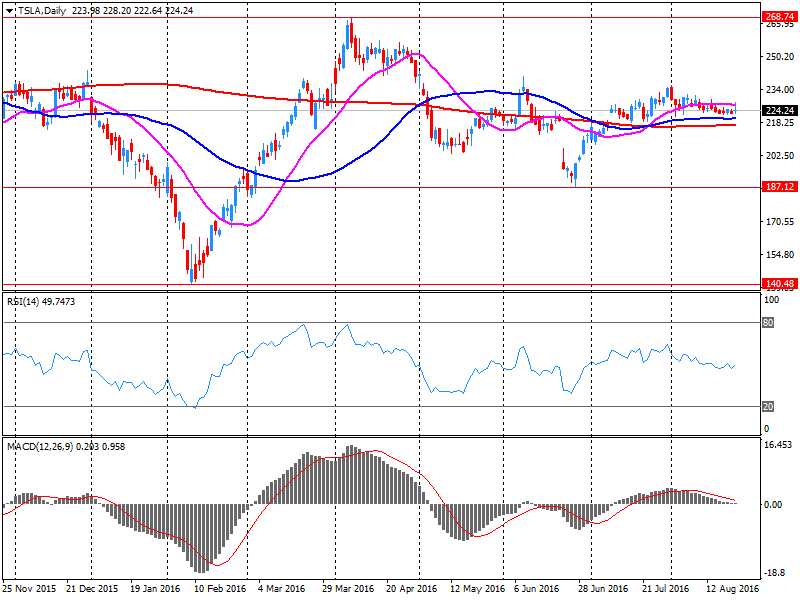Click the 6 Jun 2016 date label
This screenshot has height=600, width=800.
tap(537, 588)
